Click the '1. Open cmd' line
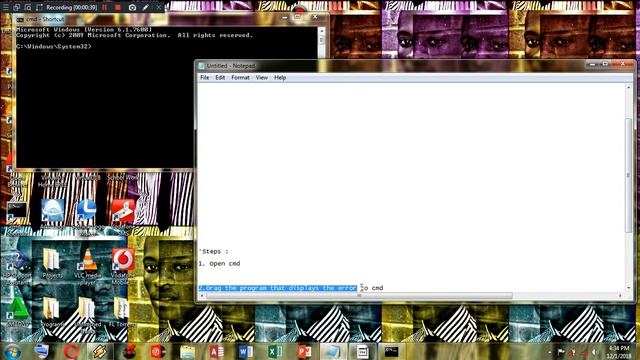Image resolution: width=640 pixels, height=360 pixels. pos(219,264)
